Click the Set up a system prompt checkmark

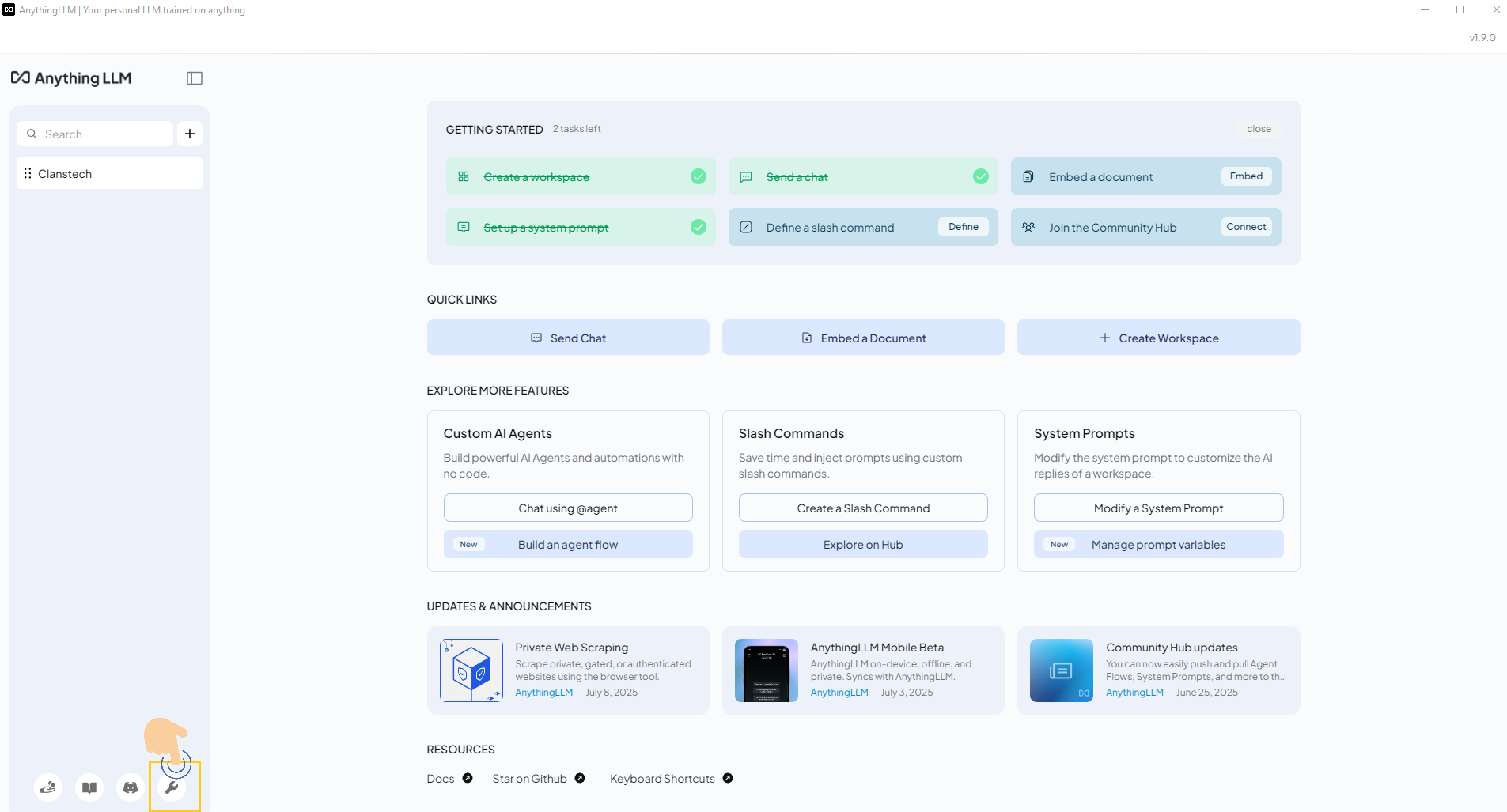(698, 227)
